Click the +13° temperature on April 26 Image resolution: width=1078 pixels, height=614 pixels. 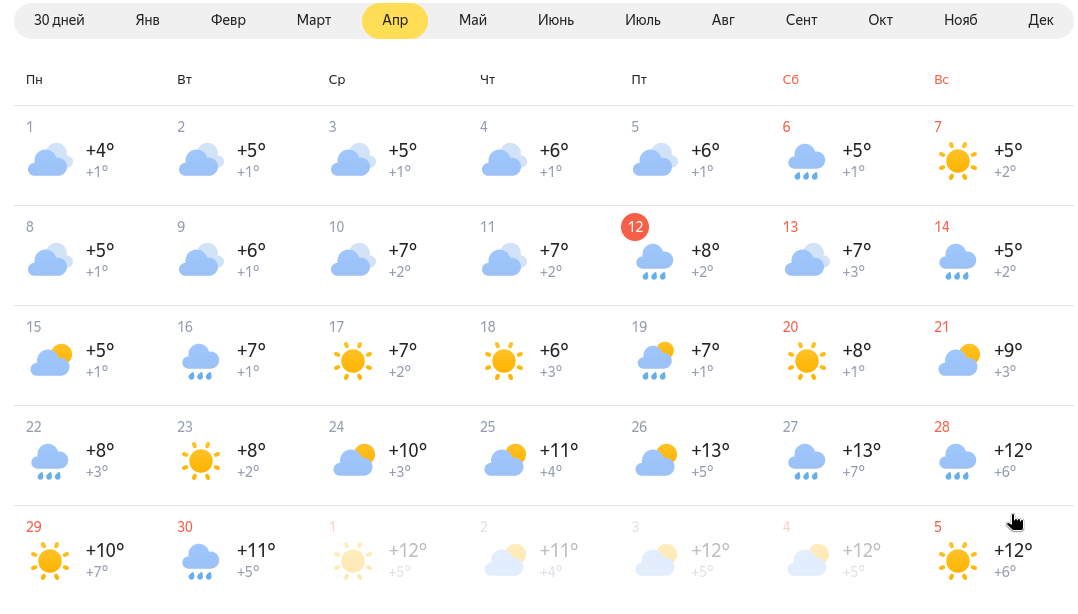(x=710, y=450)
